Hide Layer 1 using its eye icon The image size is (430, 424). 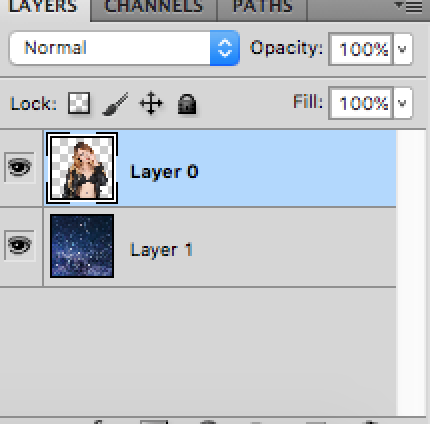click(19, 245)
